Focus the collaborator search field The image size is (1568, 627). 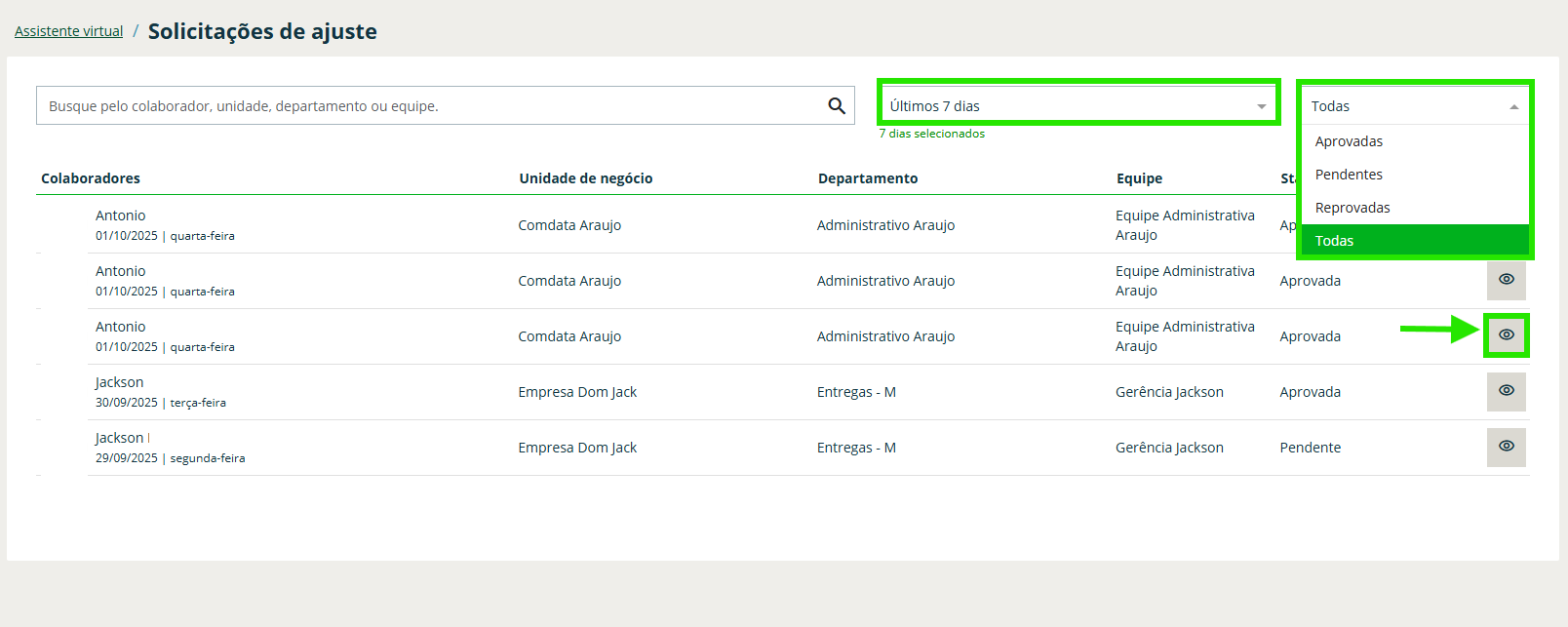429,105
